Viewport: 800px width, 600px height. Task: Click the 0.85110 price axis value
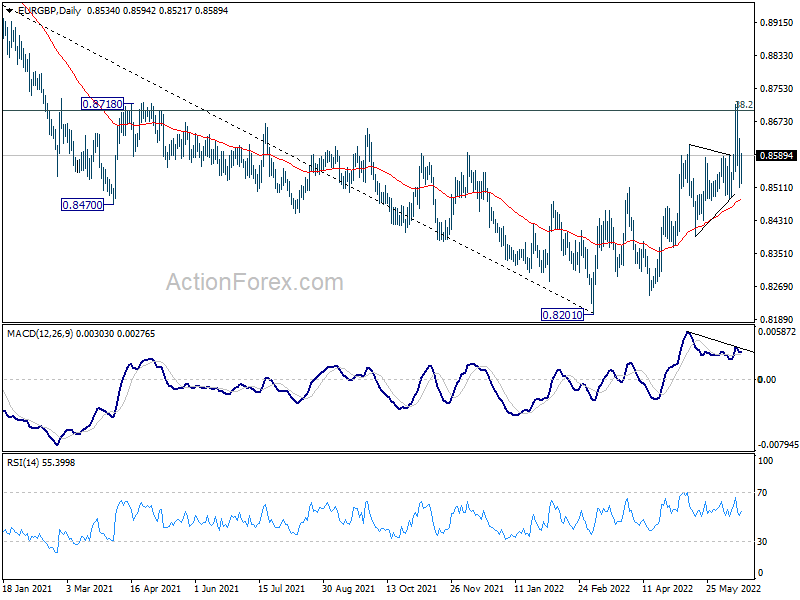777,188
